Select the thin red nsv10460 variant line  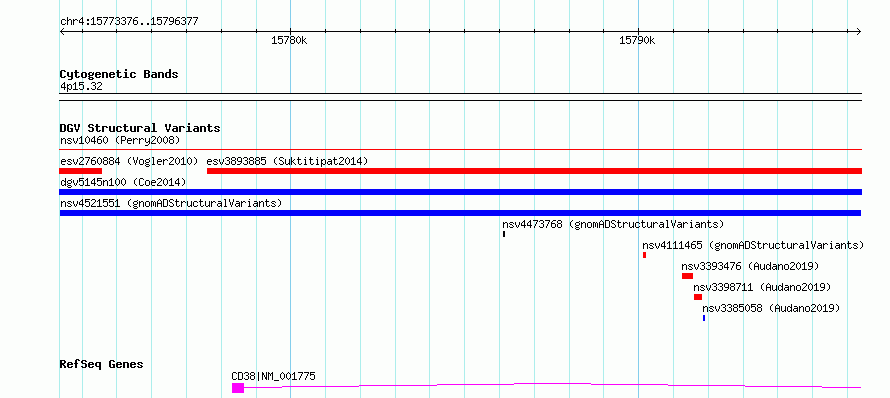[461, 150]
